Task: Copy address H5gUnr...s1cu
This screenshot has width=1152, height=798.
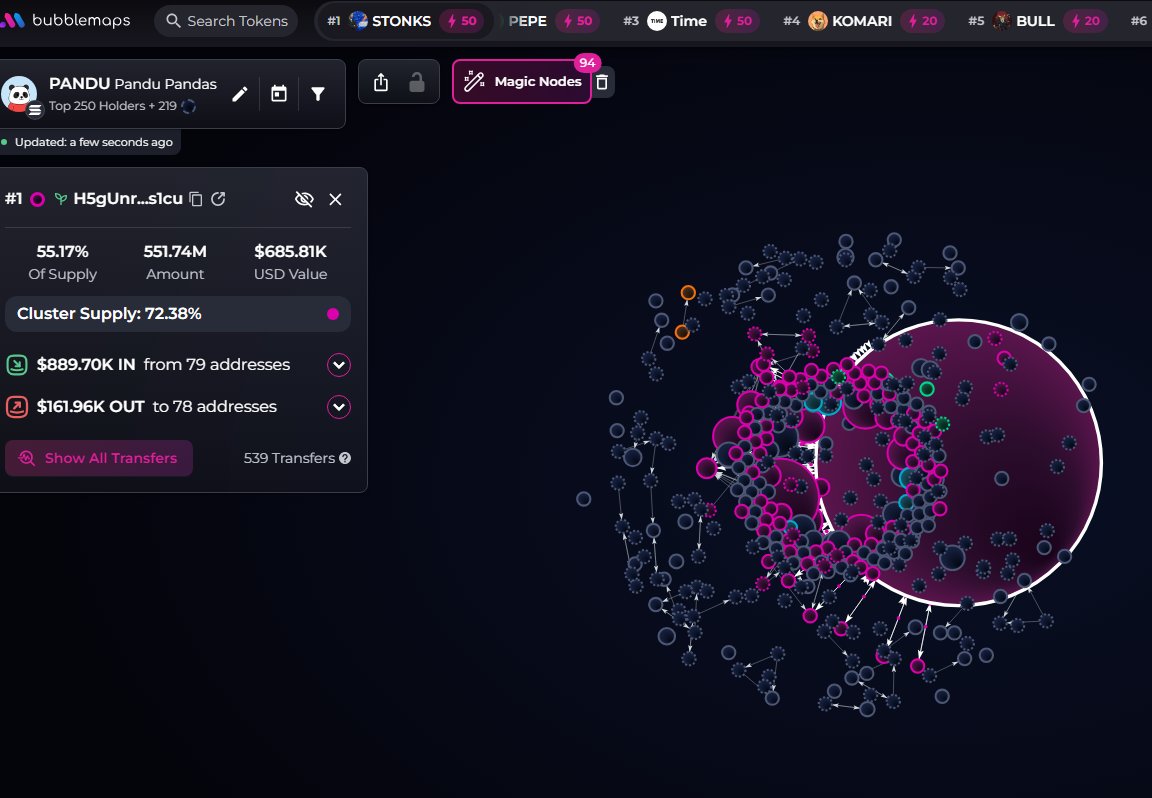Action: coord(195,199)
